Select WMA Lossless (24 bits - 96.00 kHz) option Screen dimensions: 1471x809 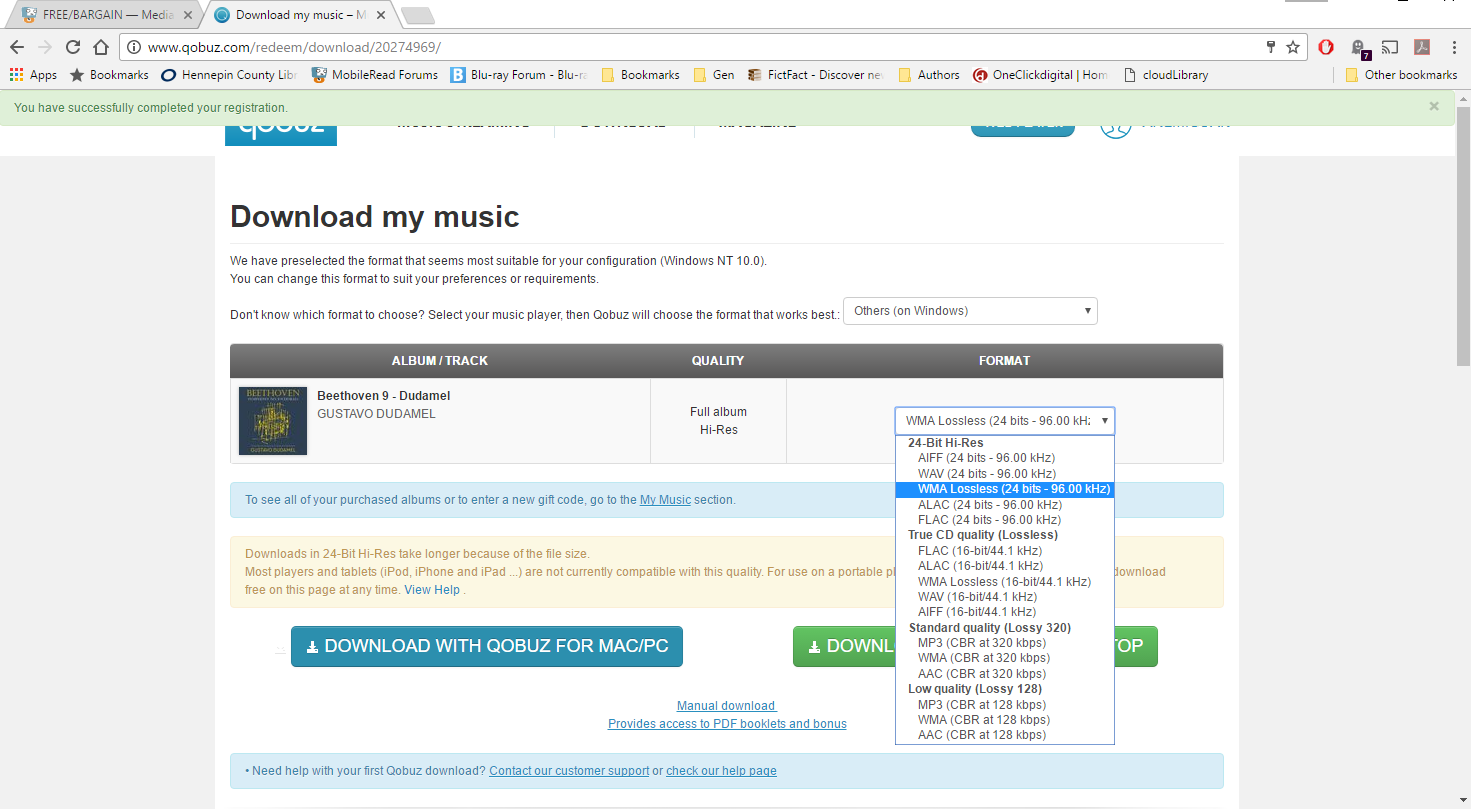pos(1004,489)
